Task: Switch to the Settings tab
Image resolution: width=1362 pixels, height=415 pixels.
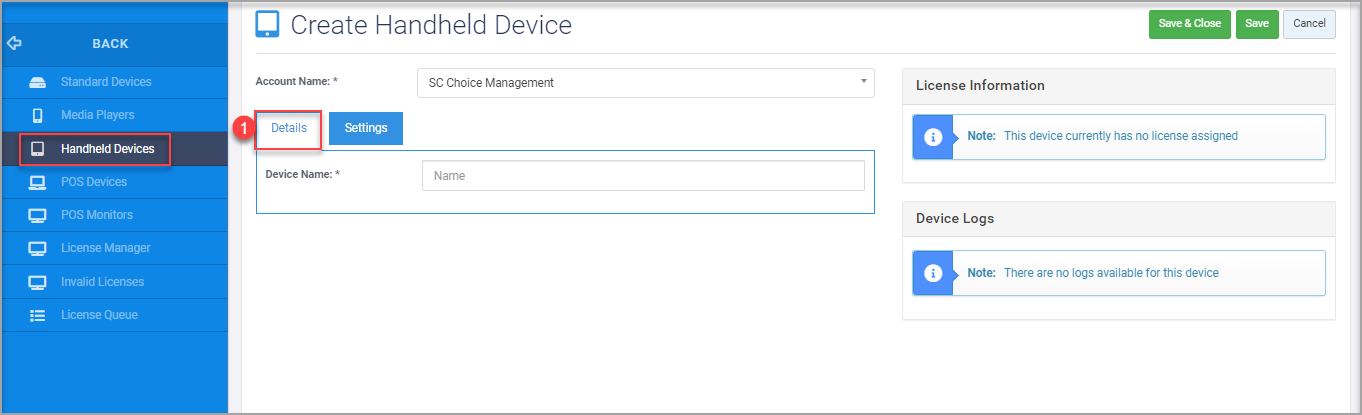Action: pyautogui.click(x=366, y=128)
